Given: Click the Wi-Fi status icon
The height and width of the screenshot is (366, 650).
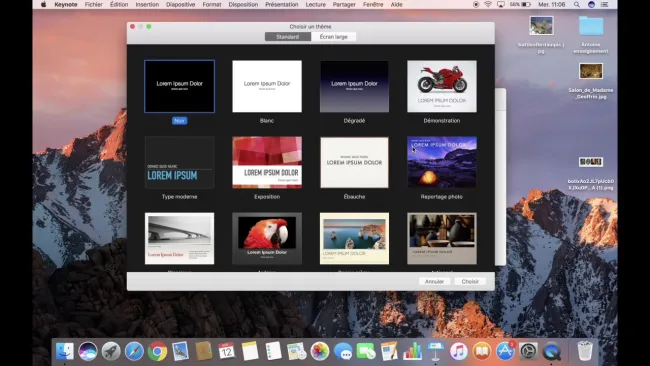Looking at the screenshot, I should click(488, 5).
